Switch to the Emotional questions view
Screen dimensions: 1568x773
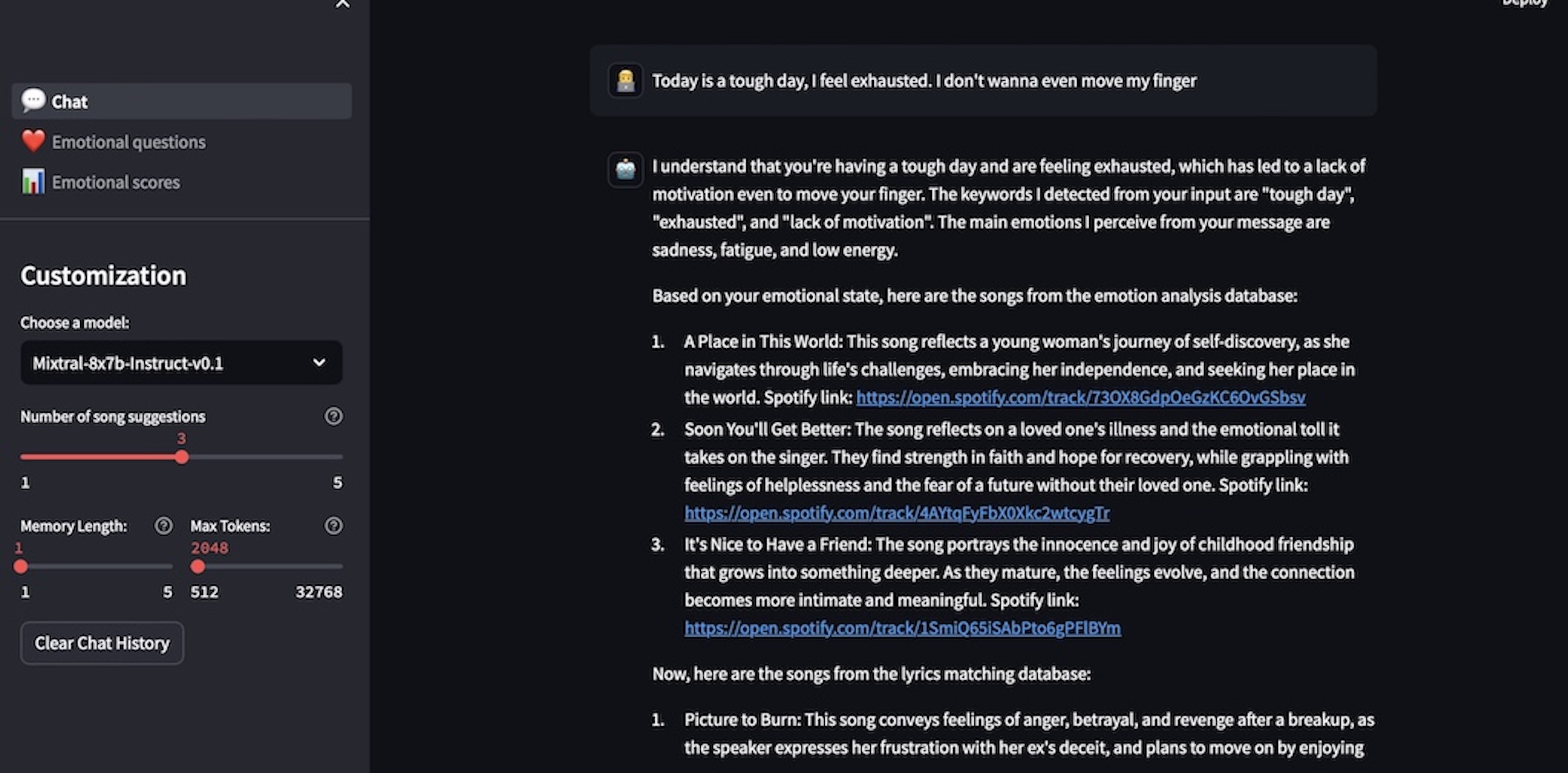click(128, 141)
